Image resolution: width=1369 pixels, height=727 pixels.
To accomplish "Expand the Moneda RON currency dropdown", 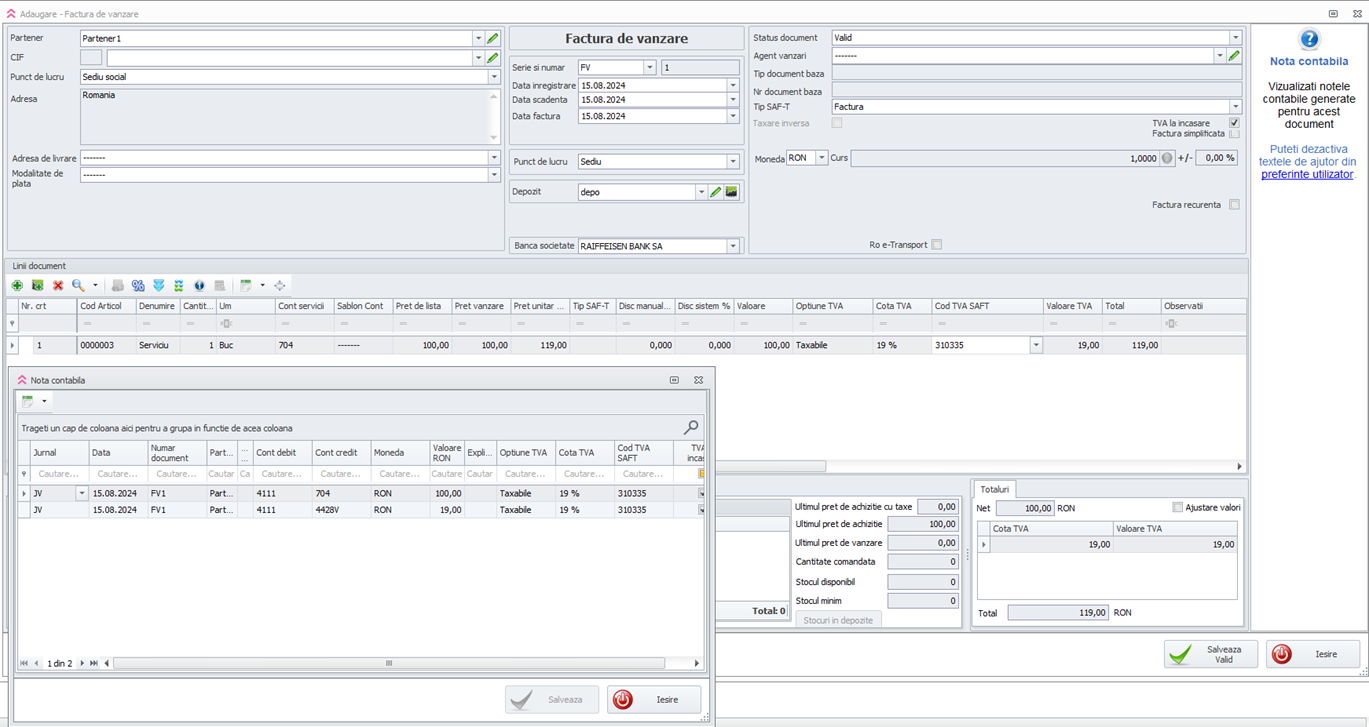I will pos(821,158).
